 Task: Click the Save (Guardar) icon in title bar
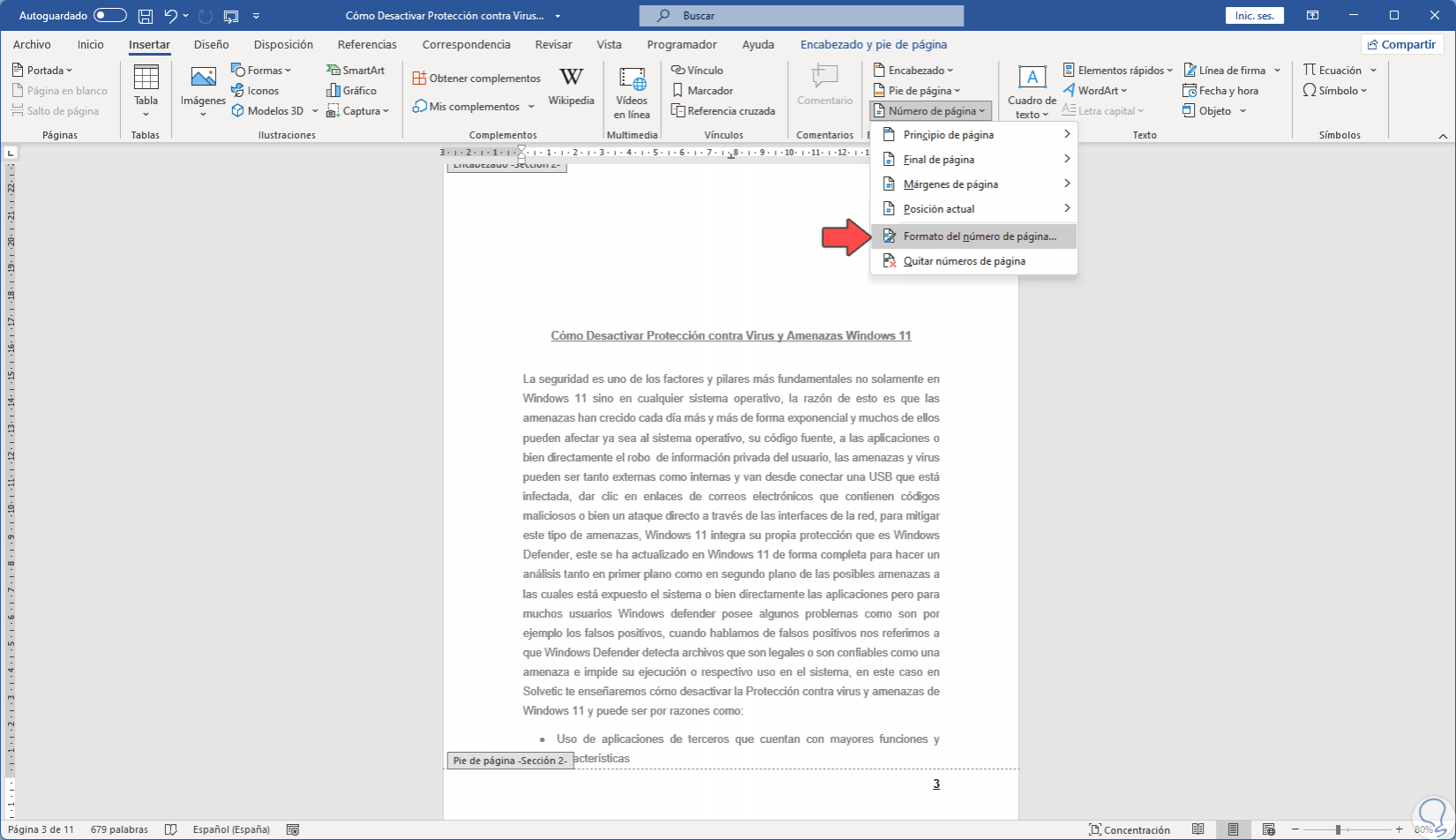click(146, 16)
